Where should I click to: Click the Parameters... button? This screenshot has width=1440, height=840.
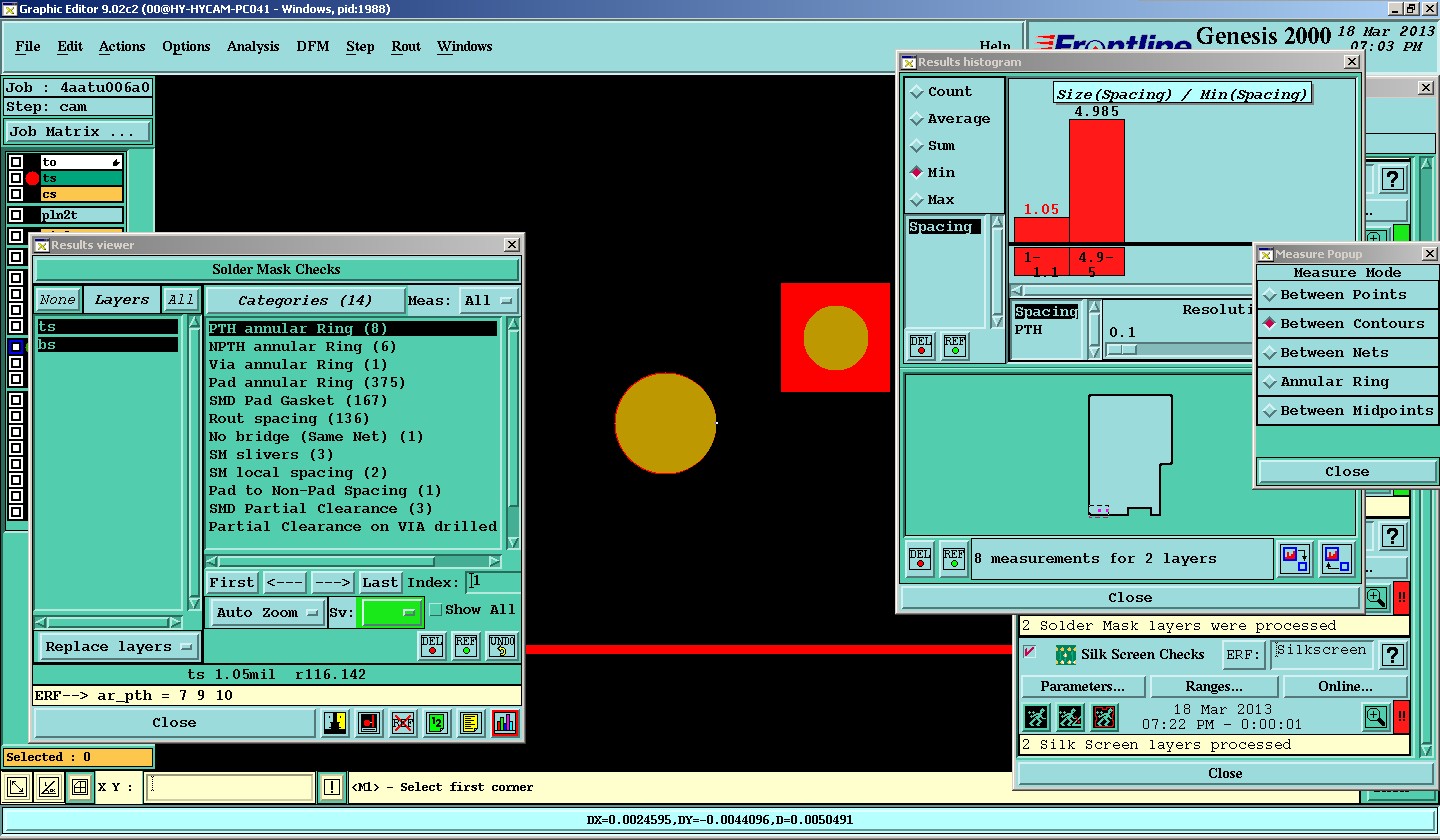tap(1082, 686)
